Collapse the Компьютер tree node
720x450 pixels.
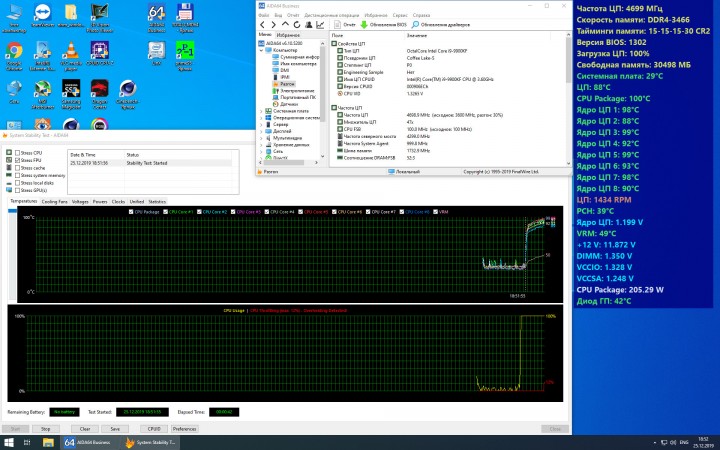261,50
